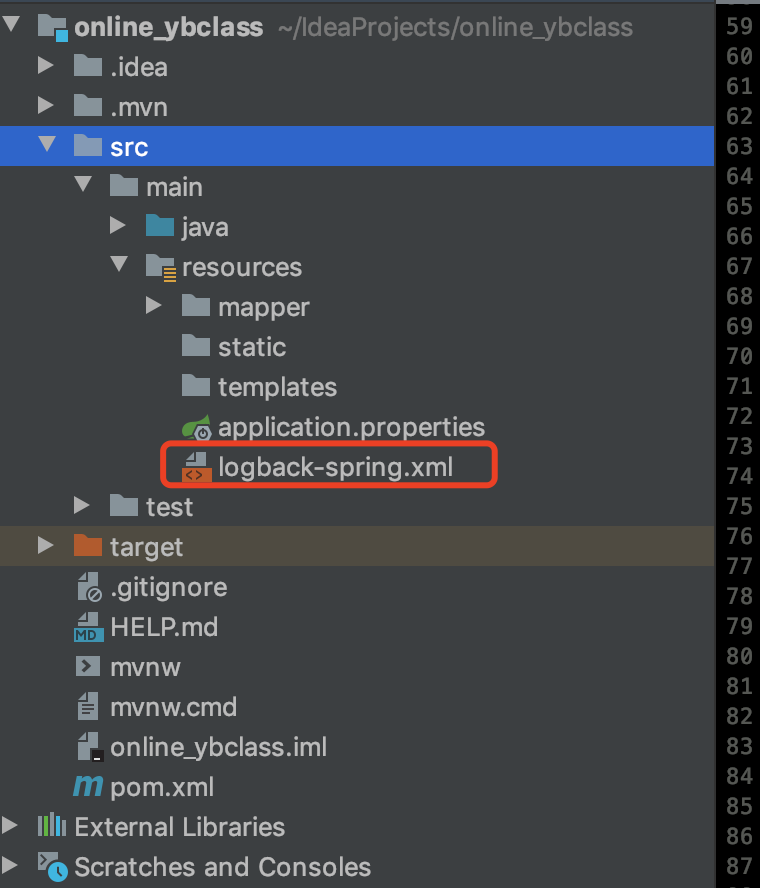Click the file icon beside mvnw.cmd
Viewport: 760px width, 888px height.
(89, 706)
